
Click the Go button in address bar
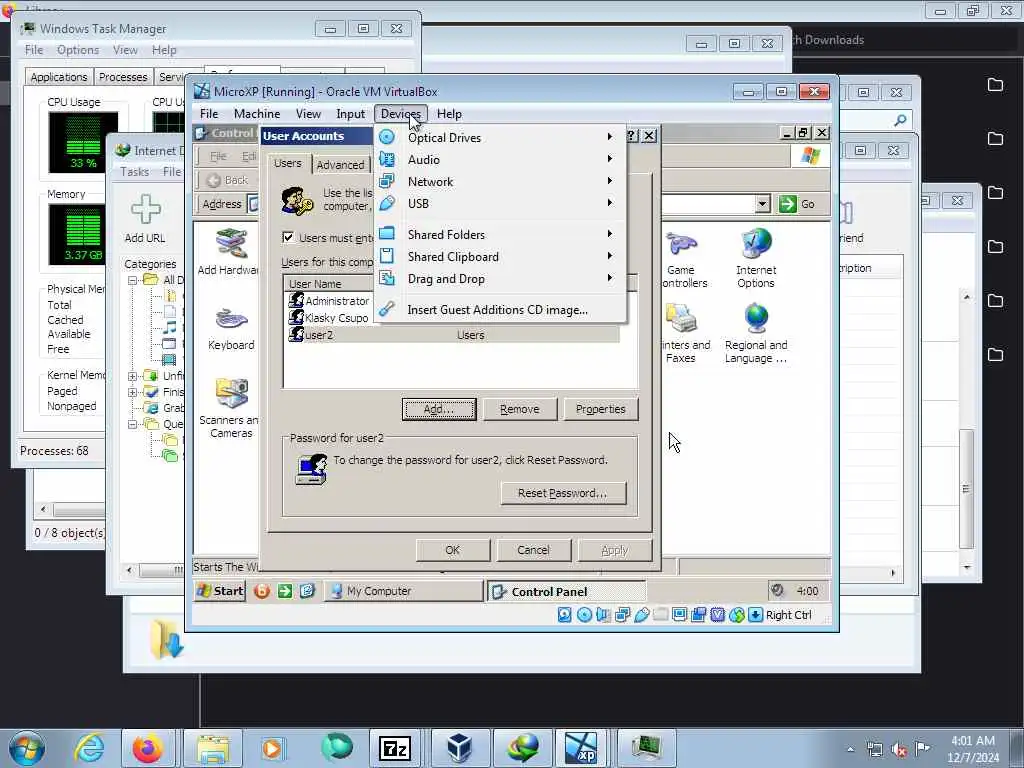click(x=797, y=204)
